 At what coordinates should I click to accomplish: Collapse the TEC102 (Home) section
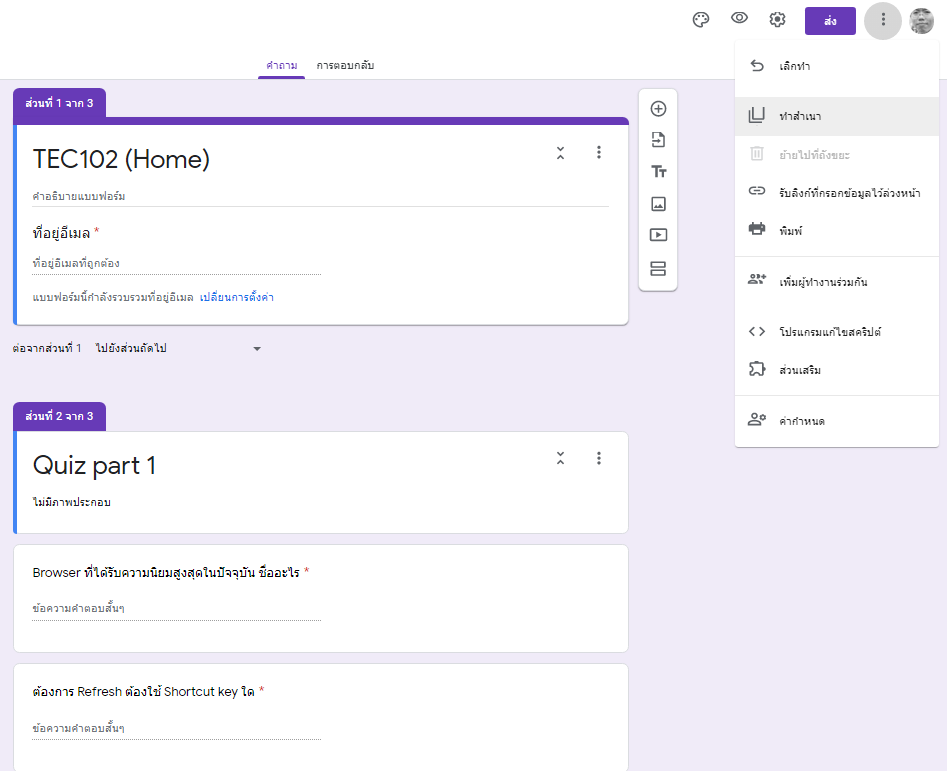[561, 153]
